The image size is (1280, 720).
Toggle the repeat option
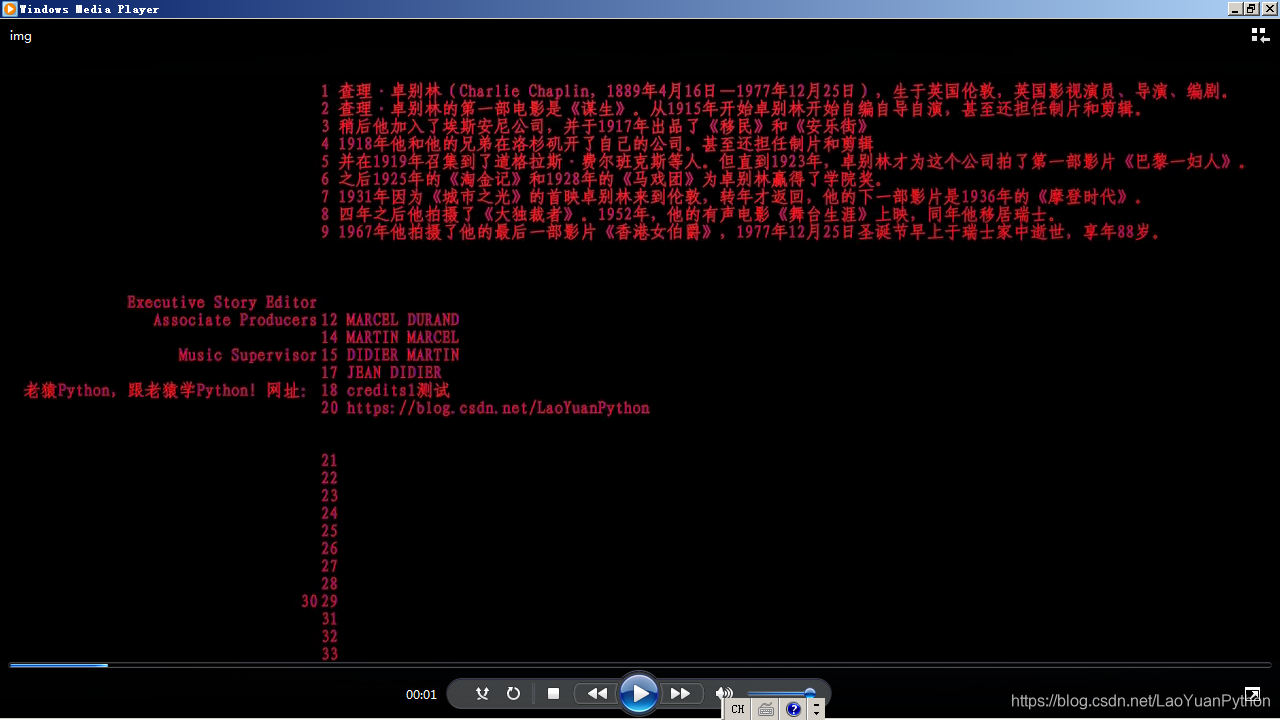coord(513,693)
